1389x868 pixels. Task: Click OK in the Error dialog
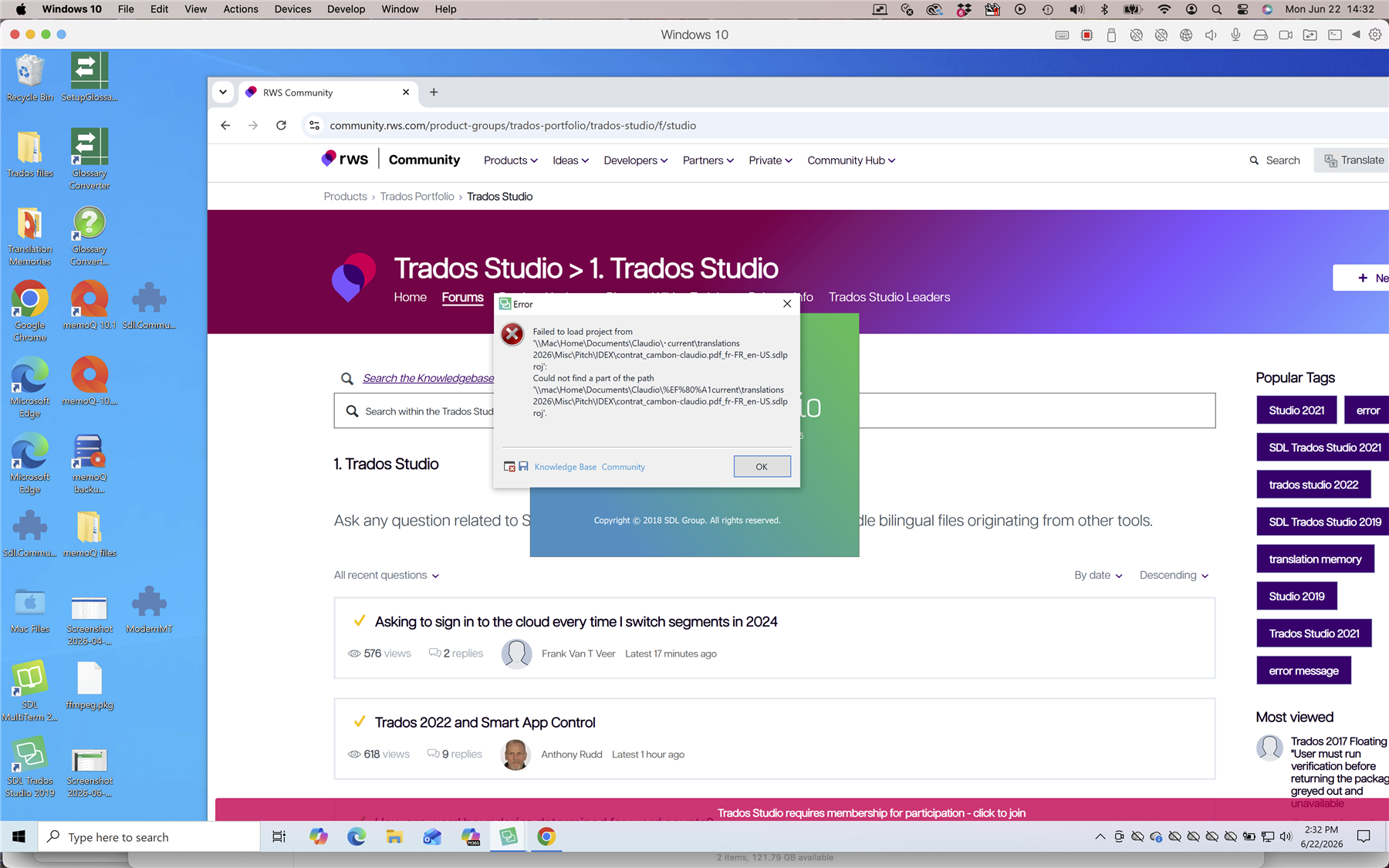(x=762, y=467)
